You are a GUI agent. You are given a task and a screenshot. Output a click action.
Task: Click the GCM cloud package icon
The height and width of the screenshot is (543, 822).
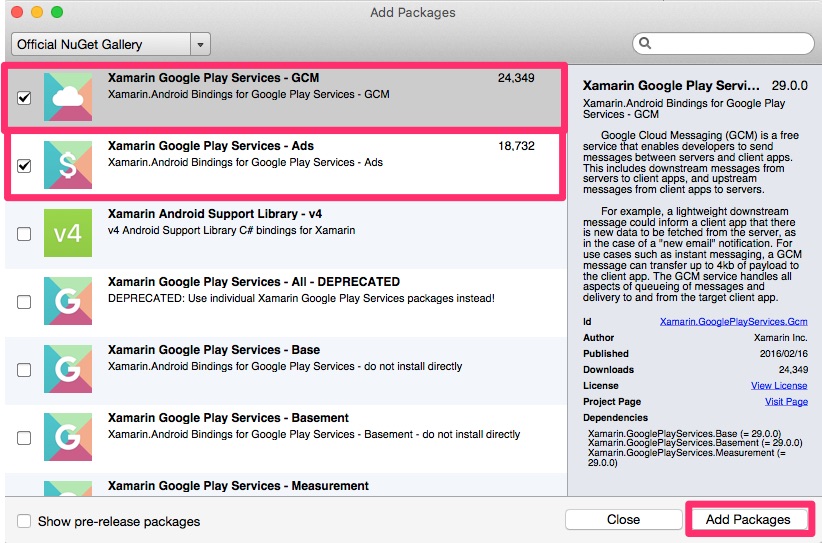click(x=68, y=97)
